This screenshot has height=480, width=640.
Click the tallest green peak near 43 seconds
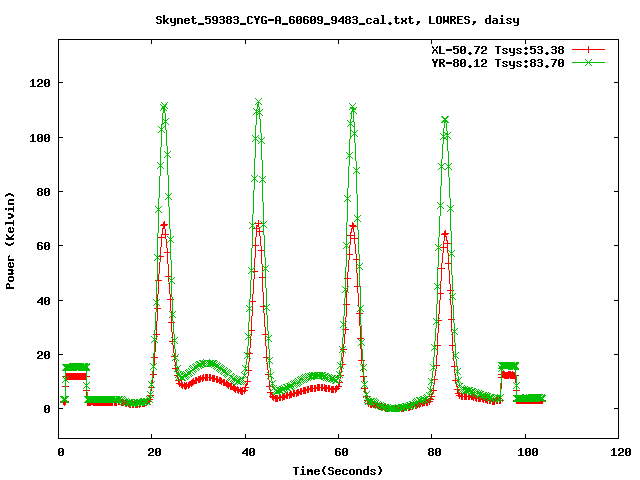click(x=258, y=101)
